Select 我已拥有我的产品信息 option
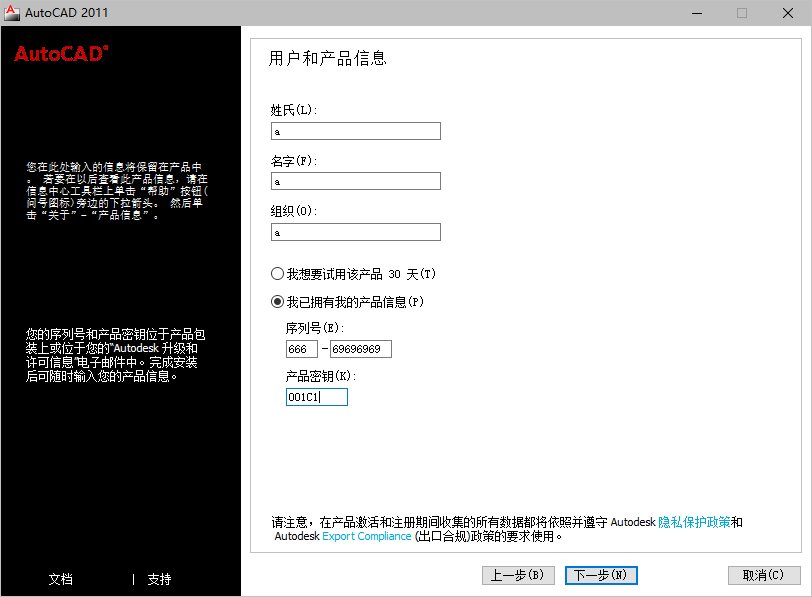The height and width of the screenshot is (597, 812). 276,300
